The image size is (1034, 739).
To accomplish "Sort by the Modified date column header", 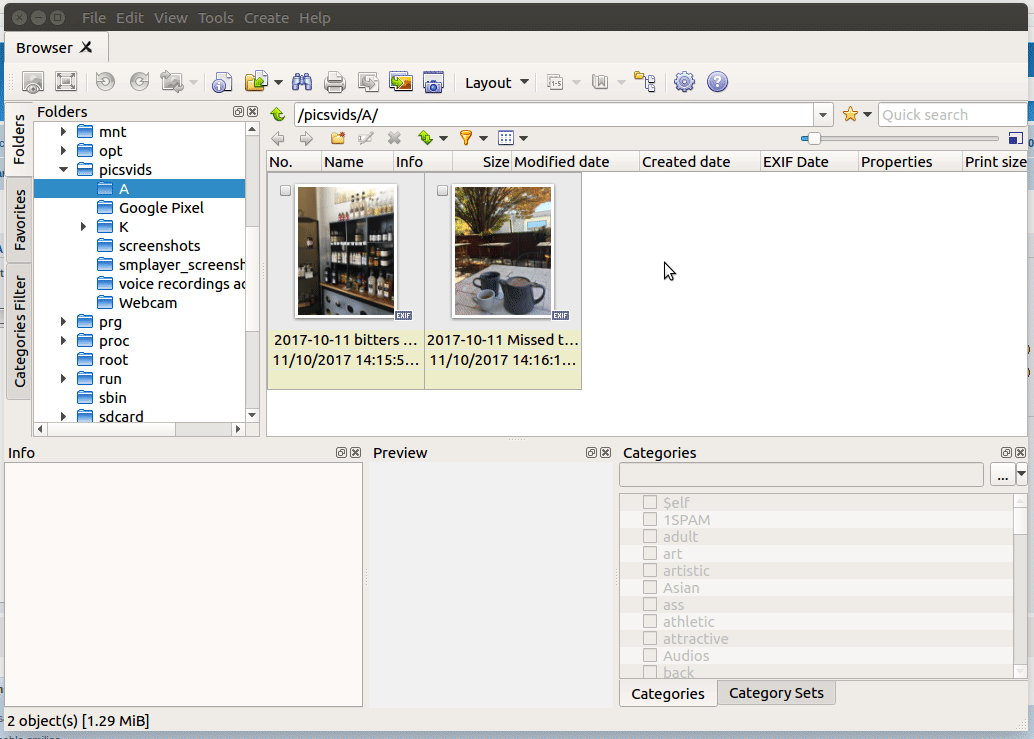I will point(574,162).
